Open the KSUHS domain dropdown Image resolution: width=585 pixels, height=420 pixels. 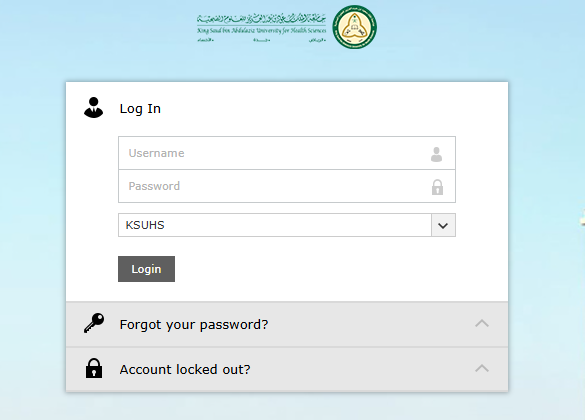pyautogui.click(x=287, y=225)
